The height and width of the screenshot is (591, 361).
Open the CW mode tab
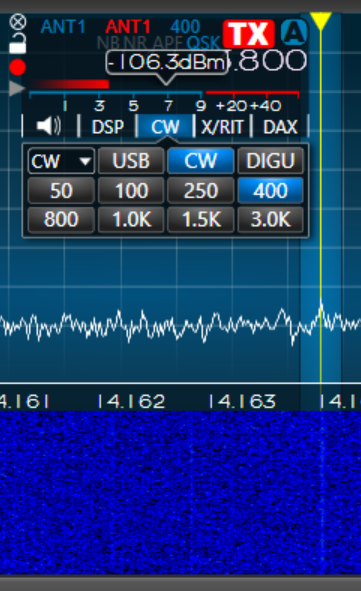tap(165, 127)
